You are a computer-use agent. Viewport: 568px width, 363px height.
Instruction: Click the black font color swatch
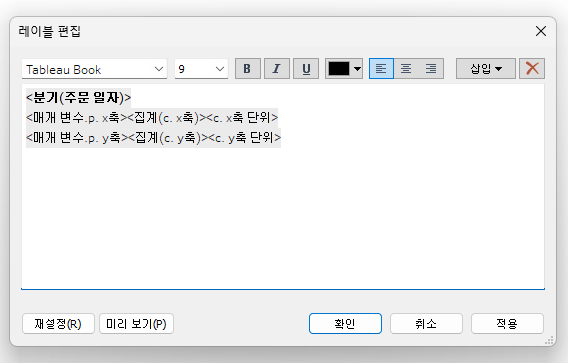[x=339, y=68]
